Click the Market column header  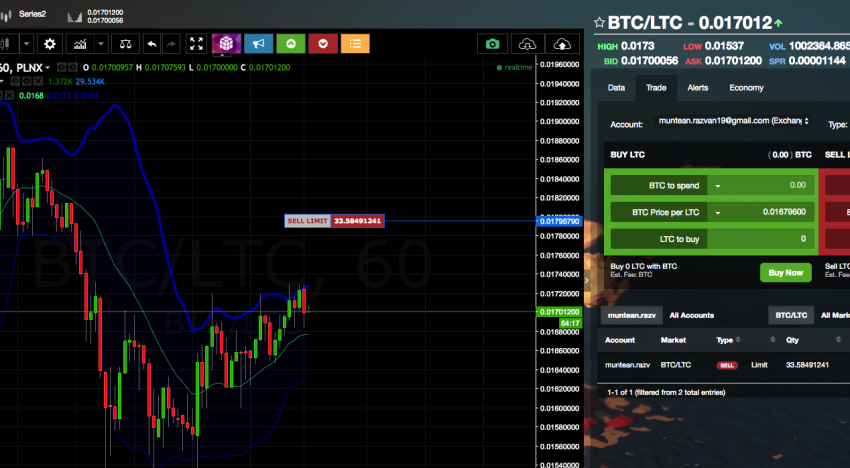tap(673, 340)
